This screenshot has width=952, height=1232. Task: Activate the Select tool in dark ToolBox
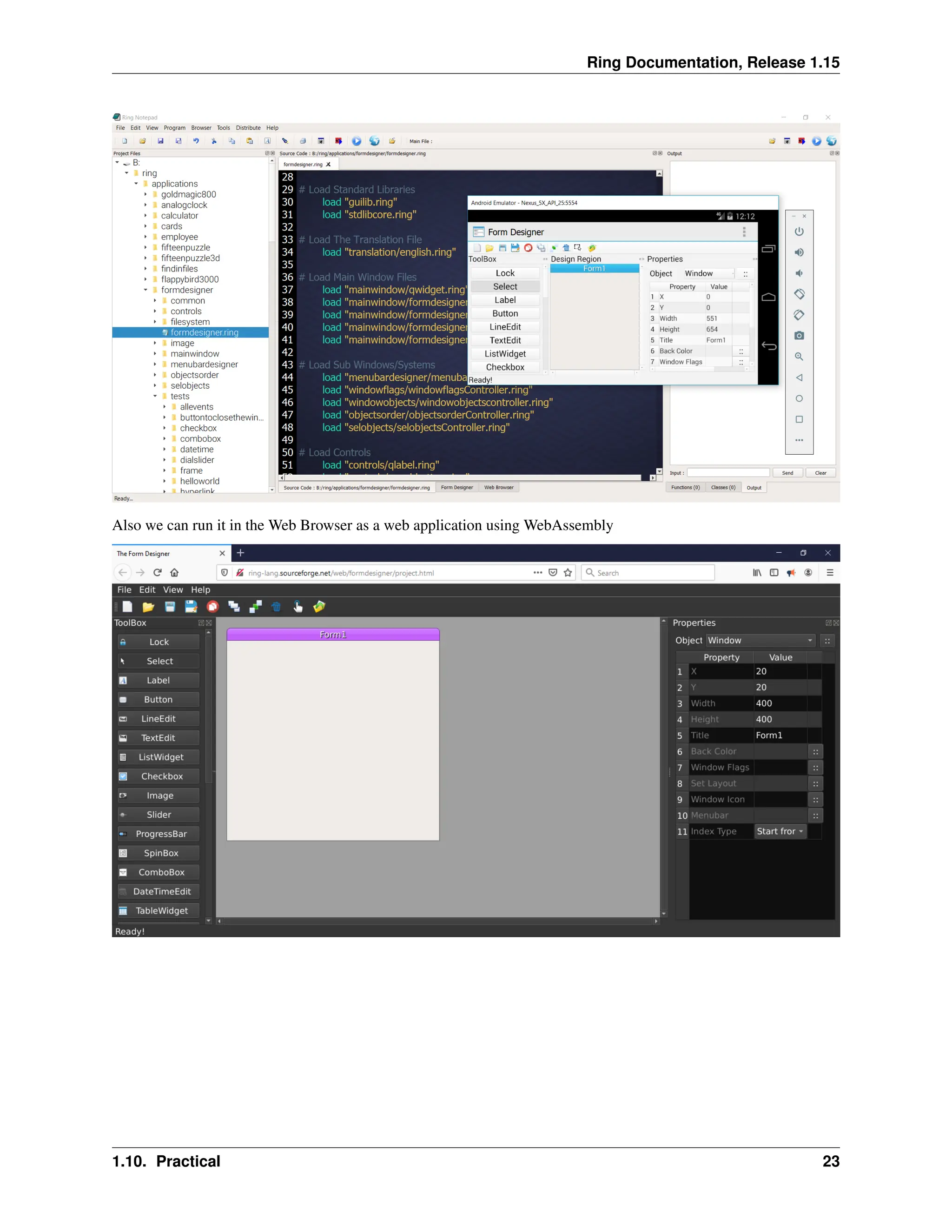point(159,661)
